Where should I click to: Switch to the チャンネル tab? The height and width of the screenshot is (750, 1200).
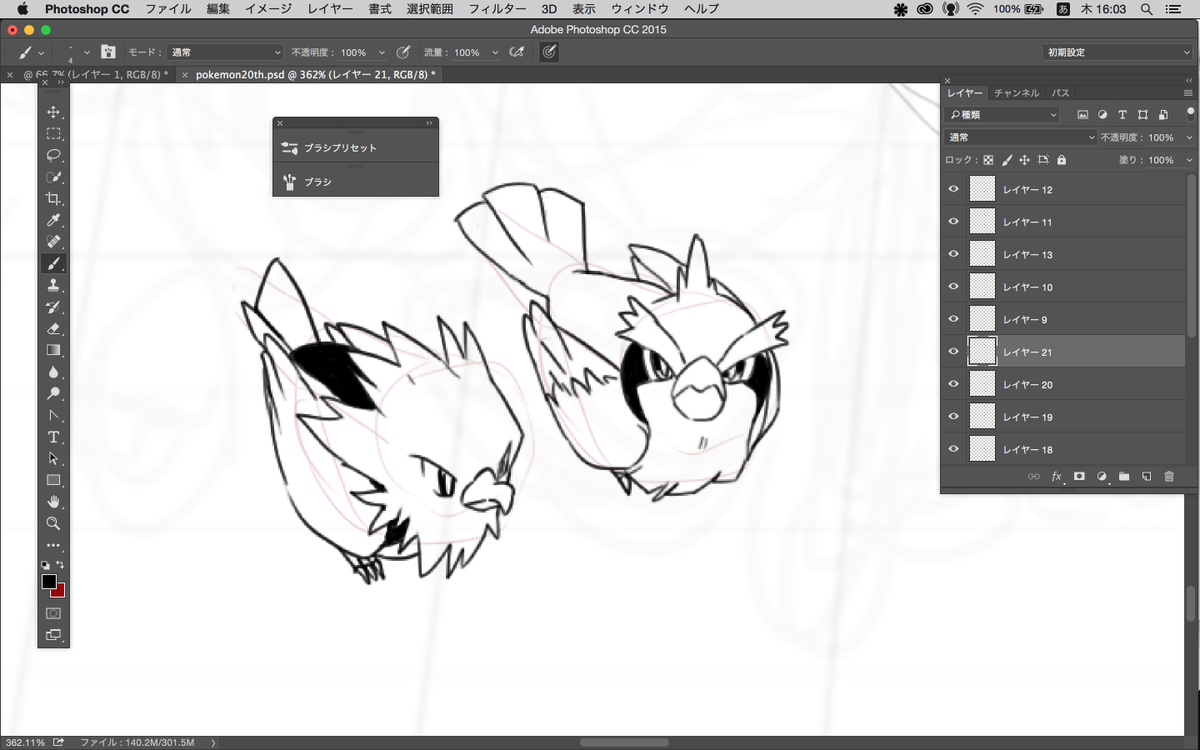coord(1017,93)
